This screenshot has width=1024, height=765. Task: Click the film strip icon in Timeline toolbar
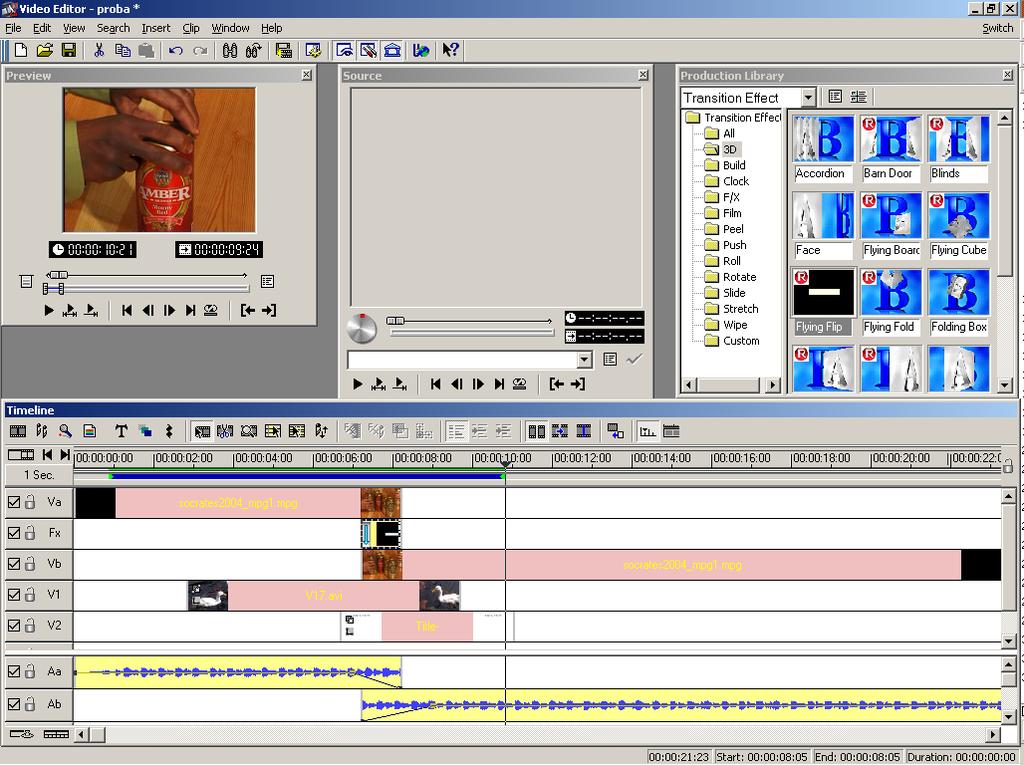click(x=18, y=431)
